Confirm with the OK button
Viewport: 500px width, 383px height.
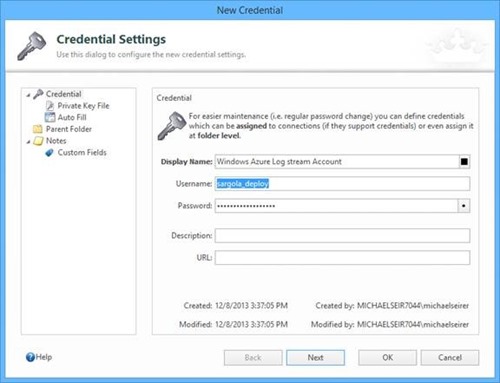pyautogui.click(x=387, y=358)
